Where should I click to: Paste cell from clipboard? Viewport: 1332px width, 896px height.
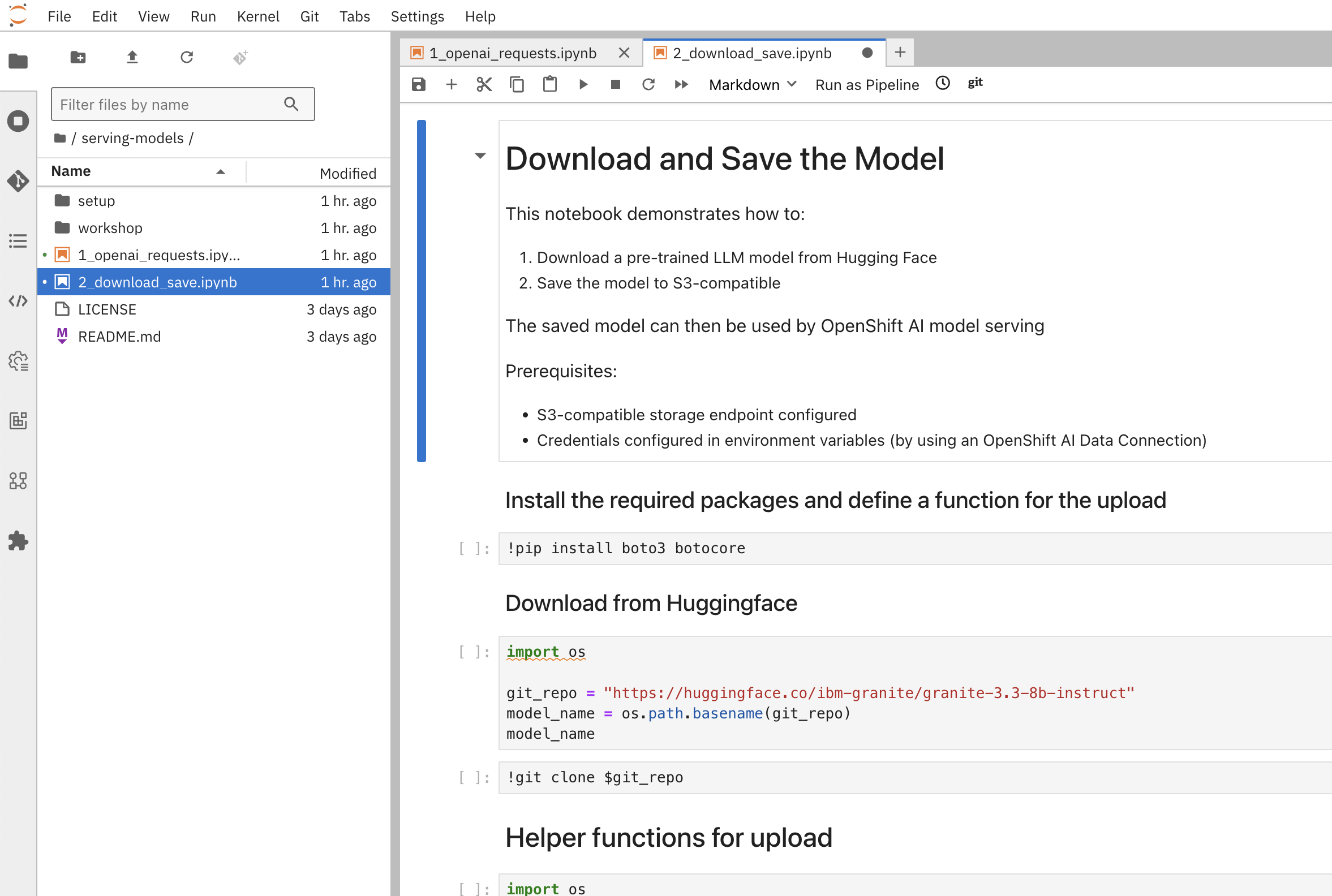[x=550, y=85]
